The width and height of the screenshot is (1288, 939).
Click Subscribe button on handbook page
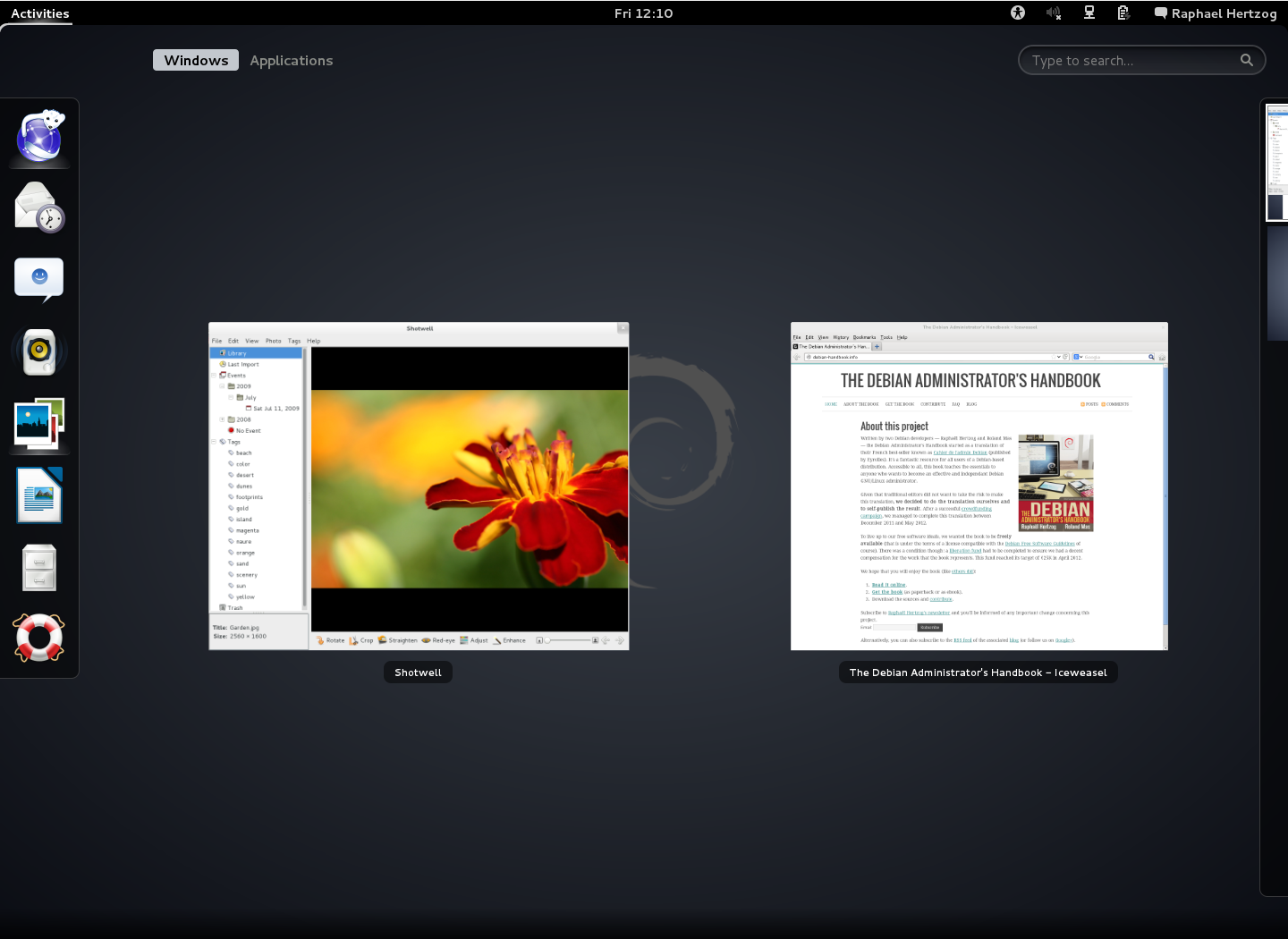(929, 628)
